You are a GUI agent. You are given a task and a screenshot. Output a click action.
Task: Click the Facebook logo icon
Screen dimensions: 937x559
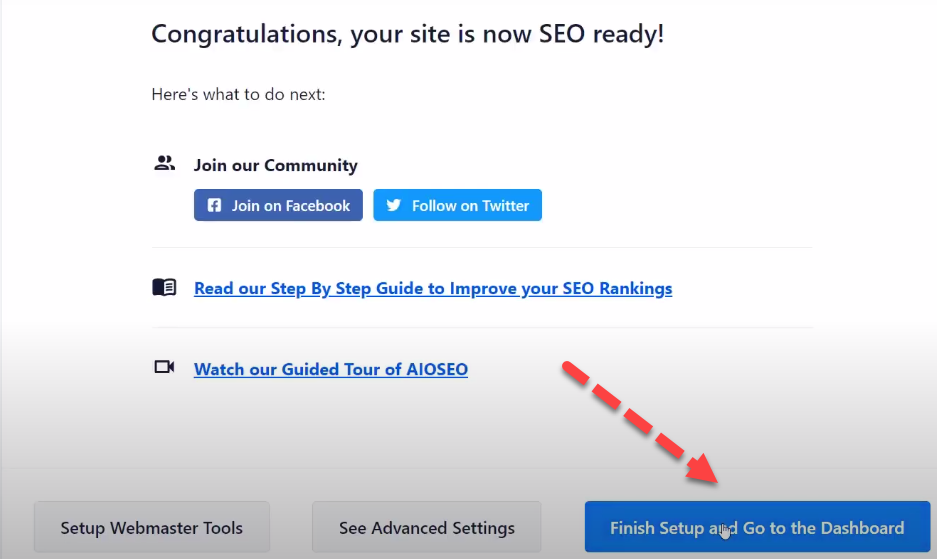[x=214, y=206]
